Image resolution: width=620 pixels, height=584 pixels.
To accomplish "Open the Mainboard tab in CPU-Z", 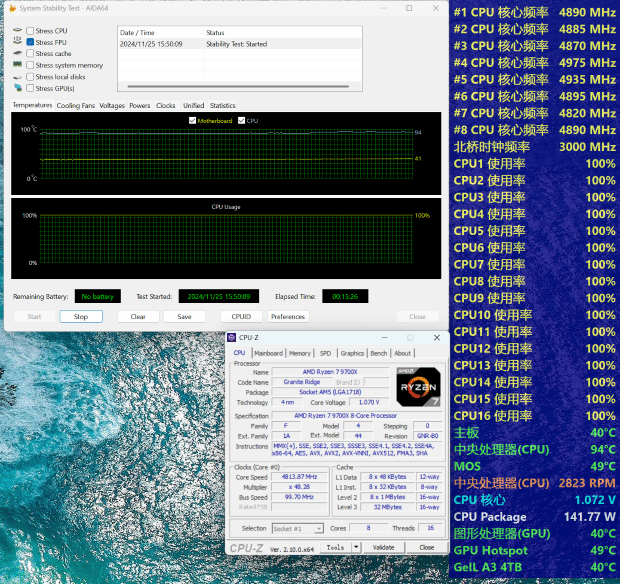I will coord(268,353).
